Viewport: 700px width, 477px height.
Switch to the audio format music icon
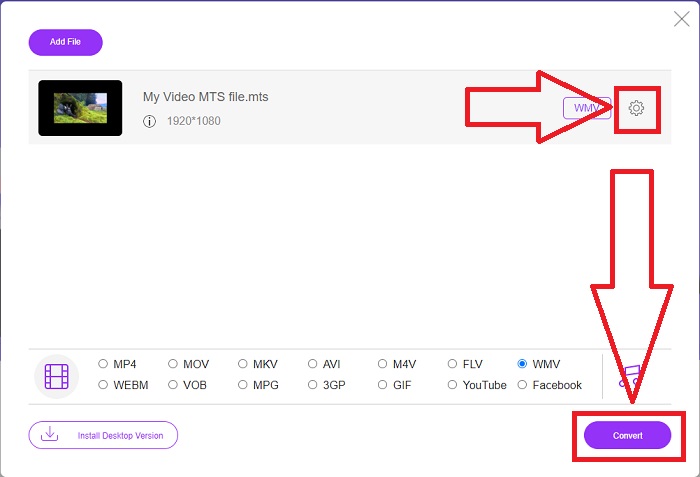click(x=630, y=375)
